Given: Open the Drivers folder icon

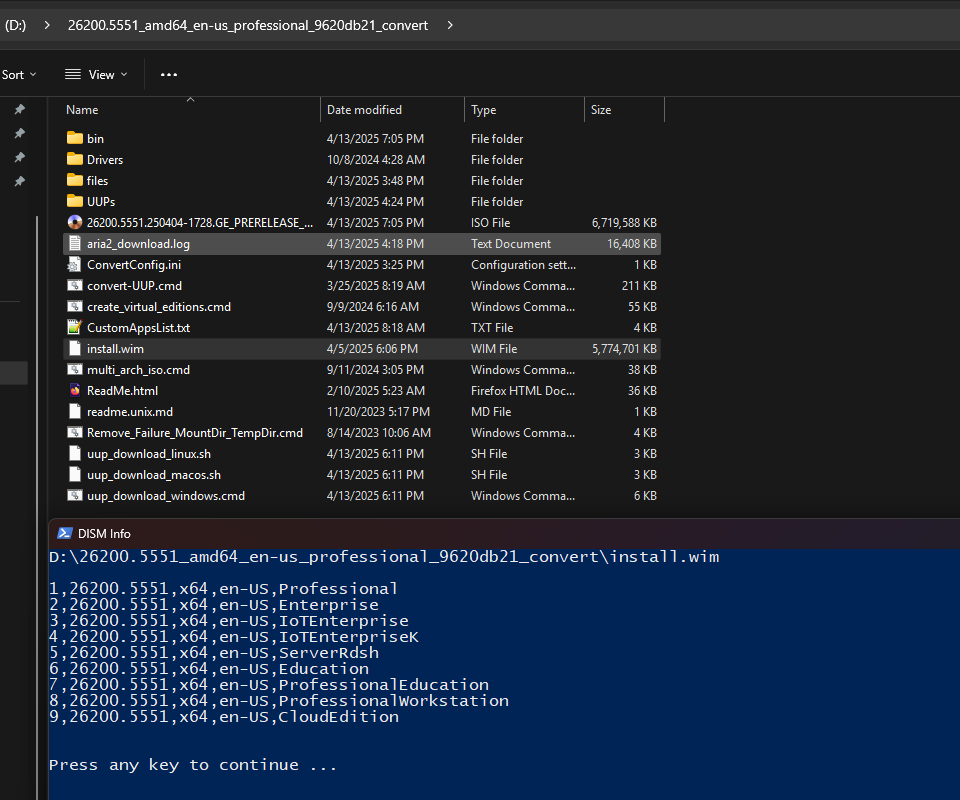Looking at the screenshot, I should 75,159.
